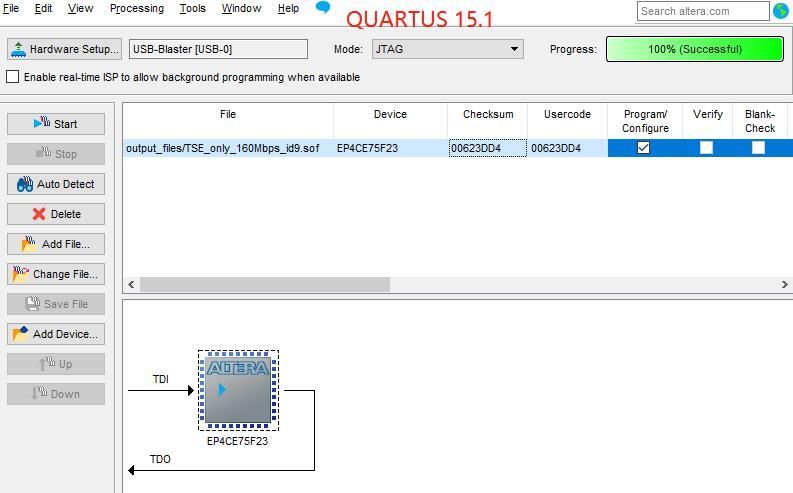
Task: Open the View menu
Action: (80, 8)
